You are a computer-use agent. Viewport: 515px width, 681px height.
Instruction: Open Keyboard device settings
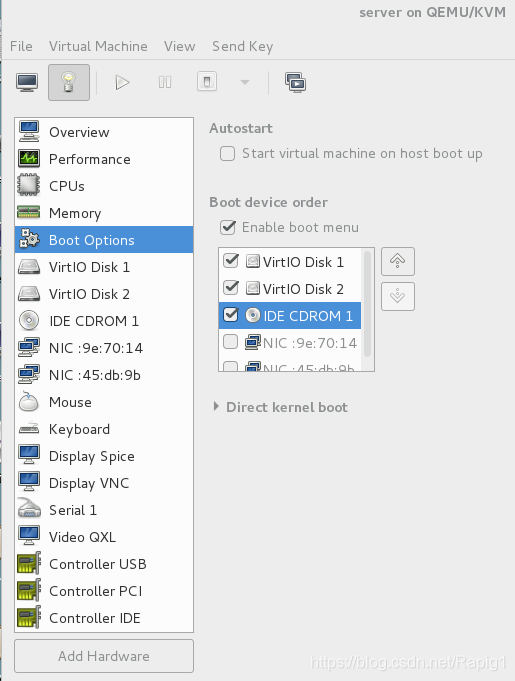click(x=104, y=429)
